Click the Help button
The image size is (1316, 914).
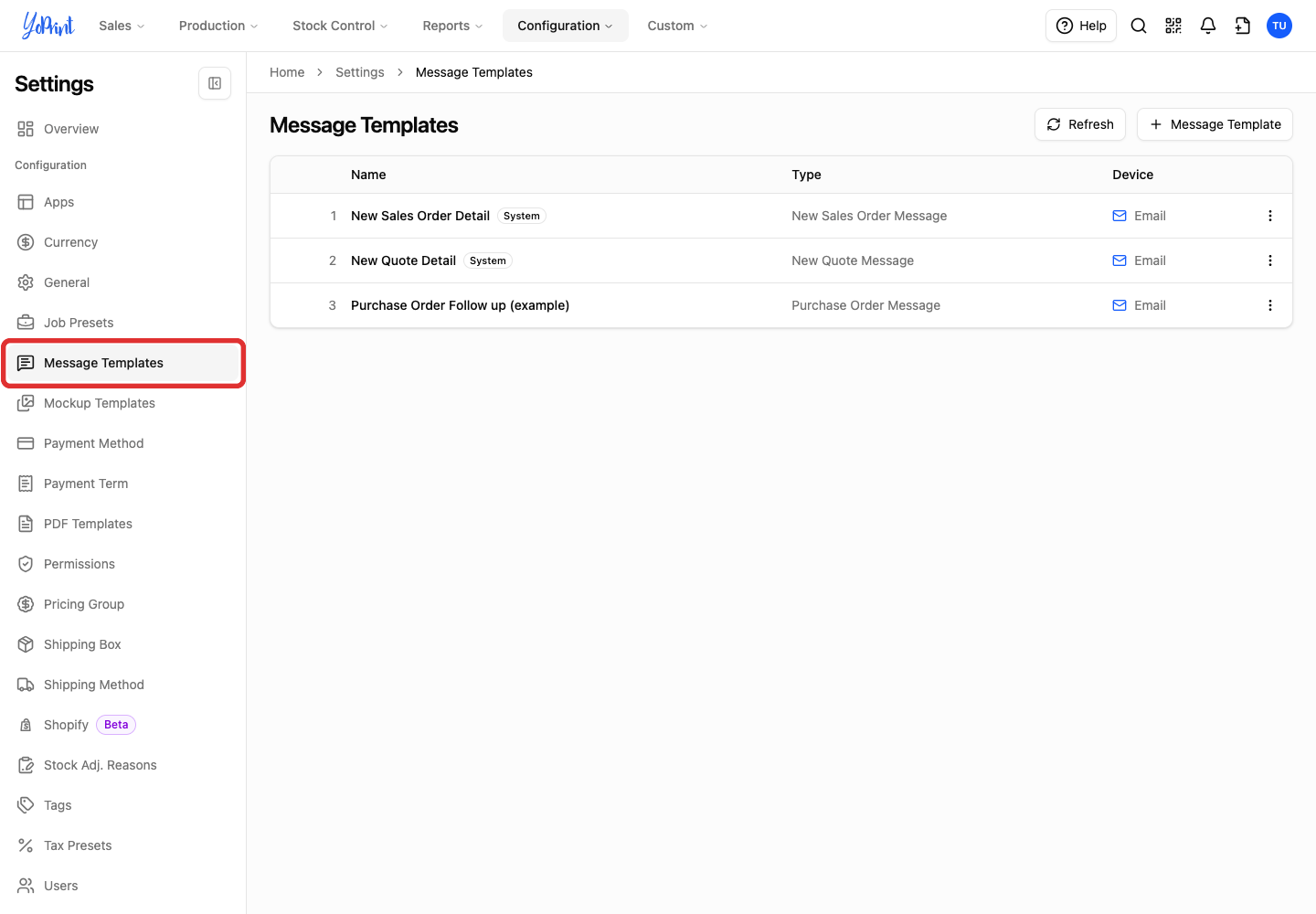click(x=1081, y=26)
